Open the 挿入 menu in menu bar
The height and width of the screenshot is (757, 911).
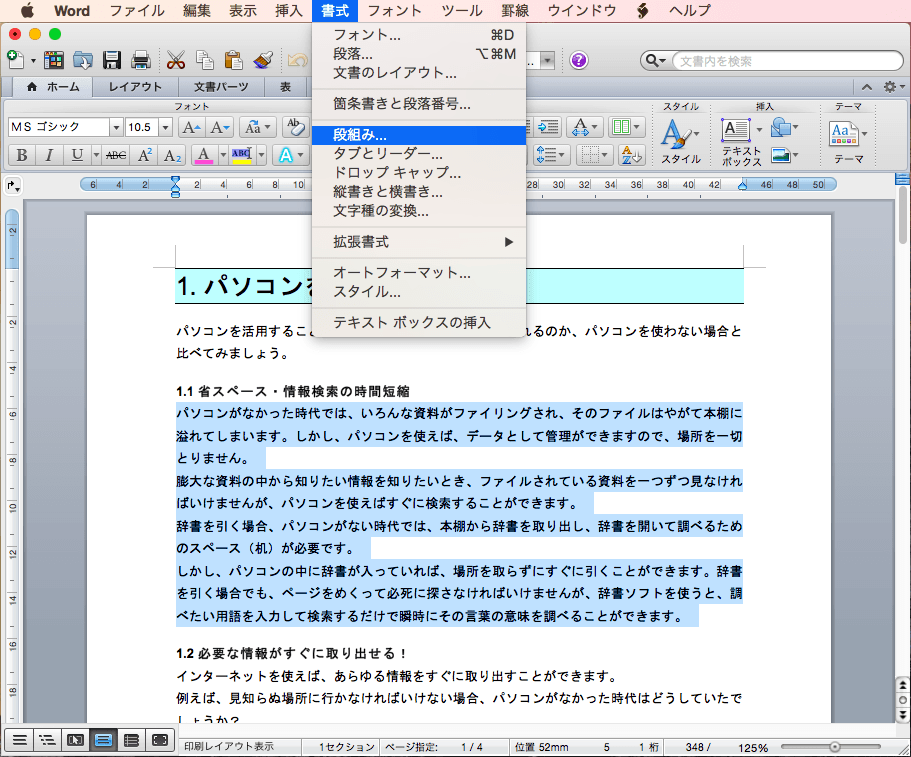tap(288, 10)
